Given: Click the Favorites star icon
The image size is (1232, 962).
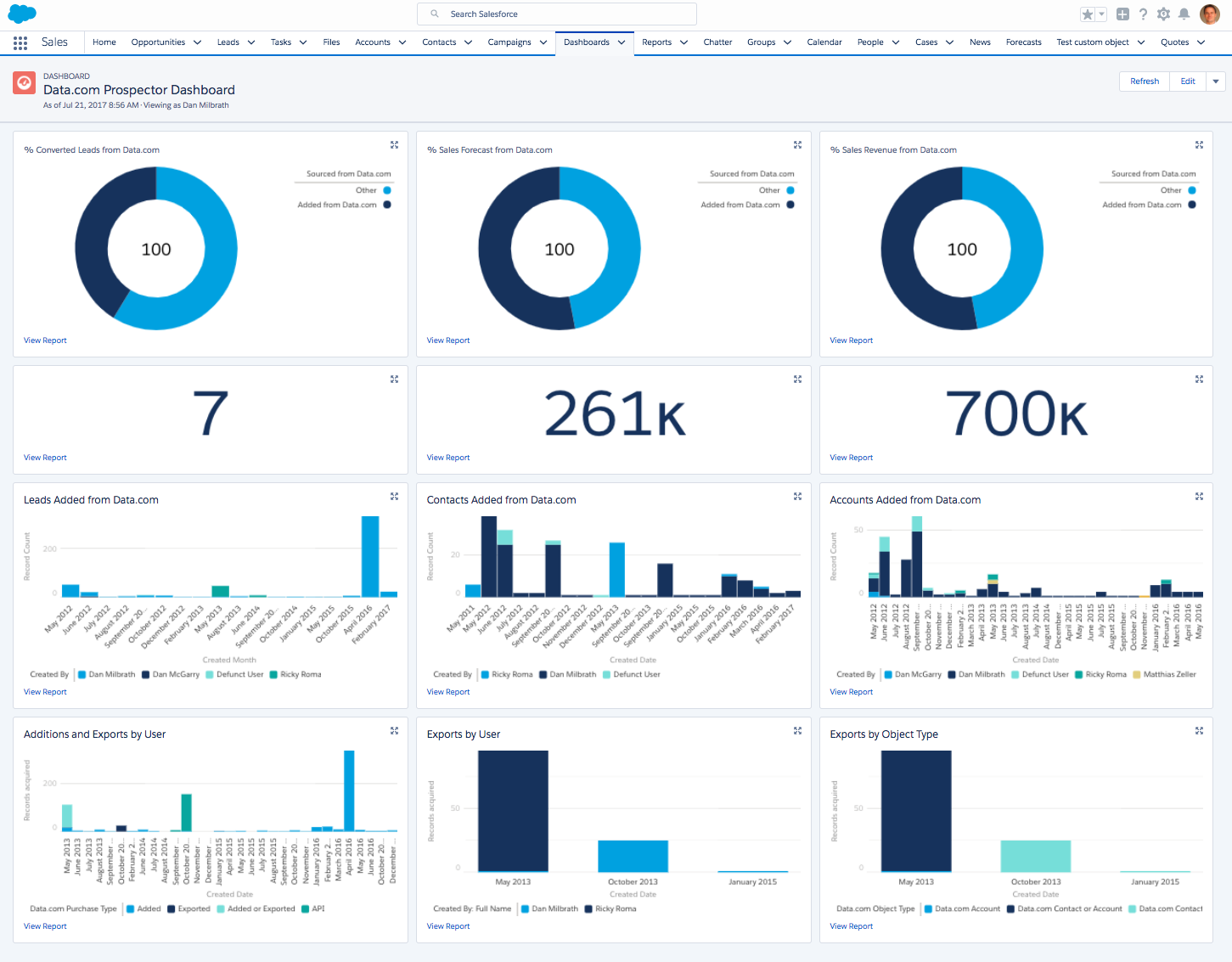Looking at the screenshot, I should 1087,14.
